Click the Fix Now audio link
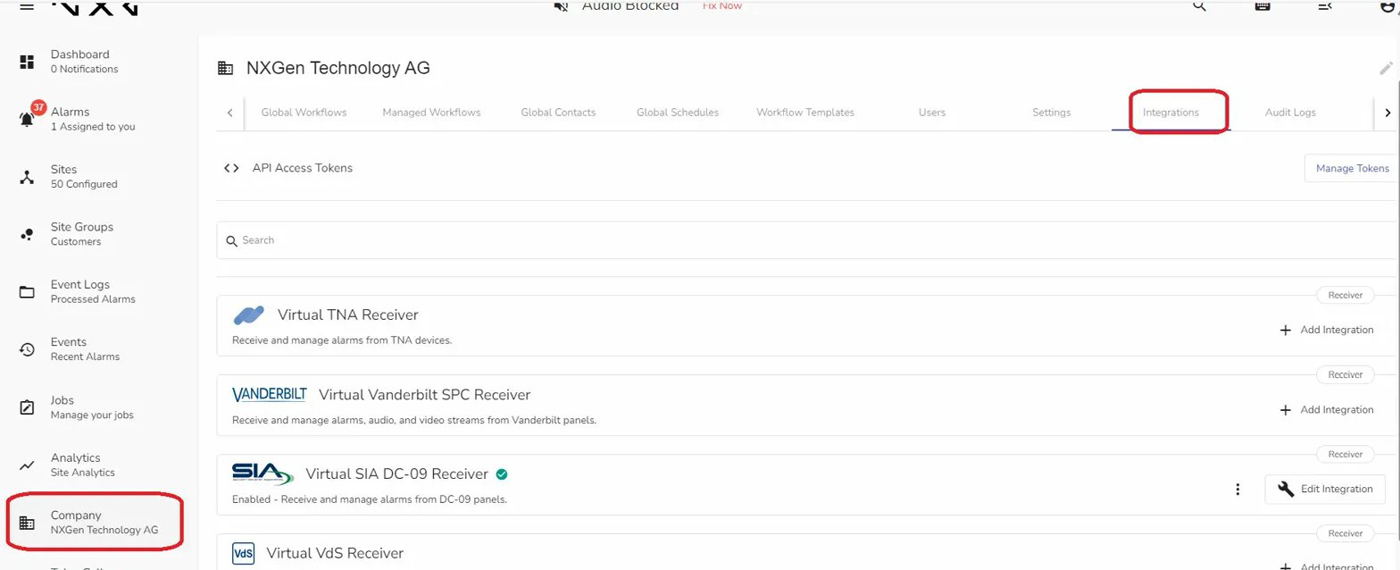Image resolution: width=1400 pixels, height=570 pixels. click(722, 6)
